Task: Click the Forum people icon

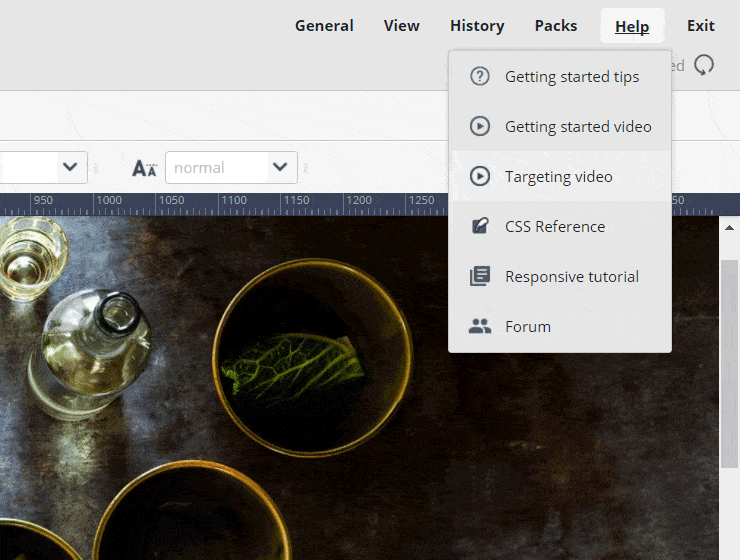Action: coord(480,326)
